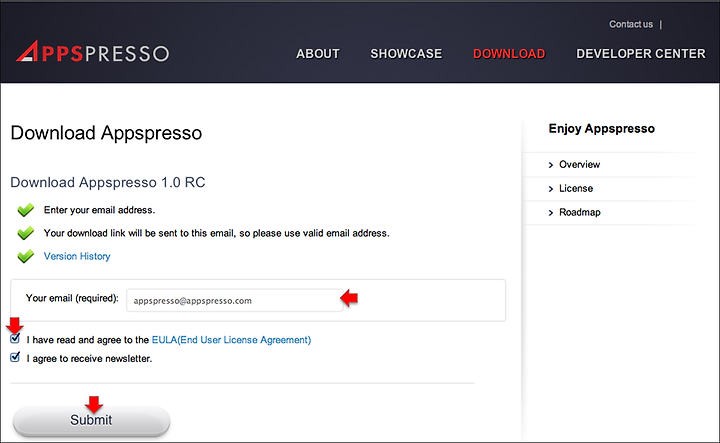Open the Version History link

77,256
